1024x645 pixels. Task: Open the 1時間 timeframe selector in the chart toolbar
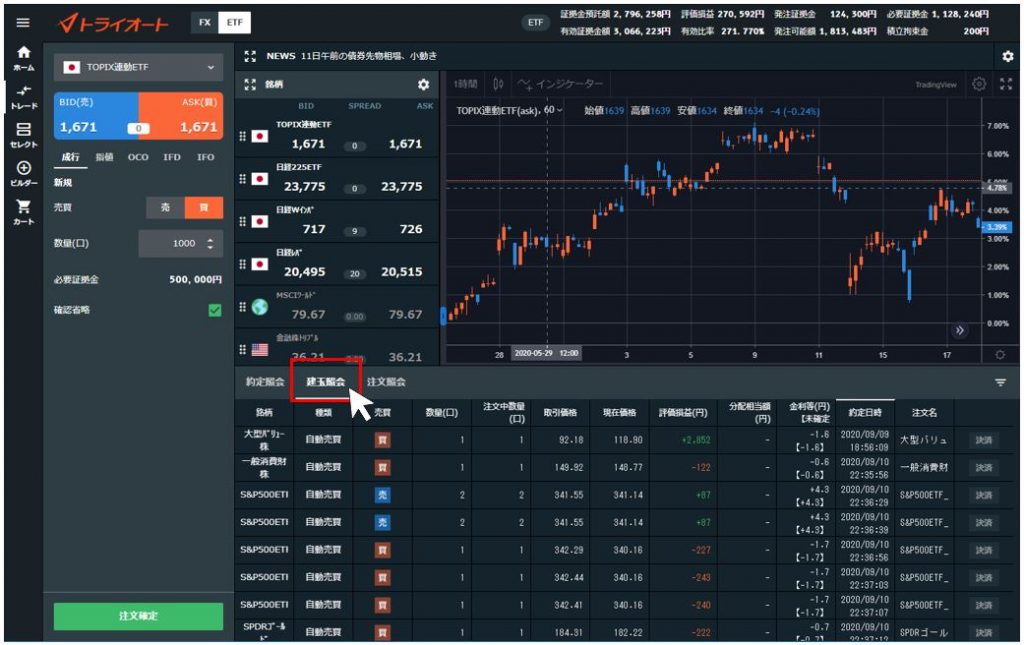pyautogui.click(x=466, y=84)
